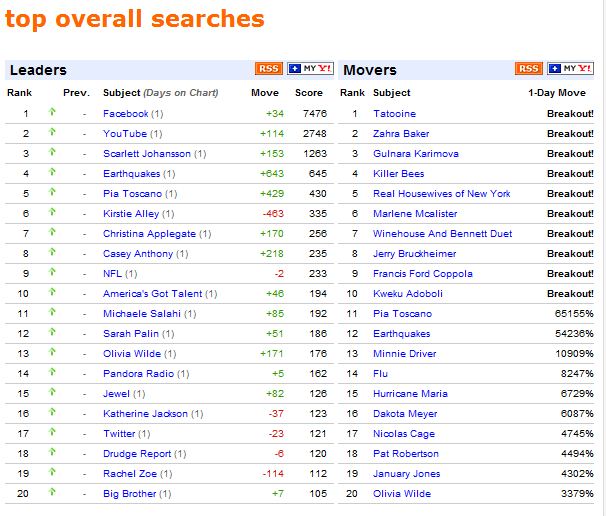The width and height of the screenshot is (606, 516).
Task: Click the 10909% move for Minnie Driver
Action: coord(574,354)
